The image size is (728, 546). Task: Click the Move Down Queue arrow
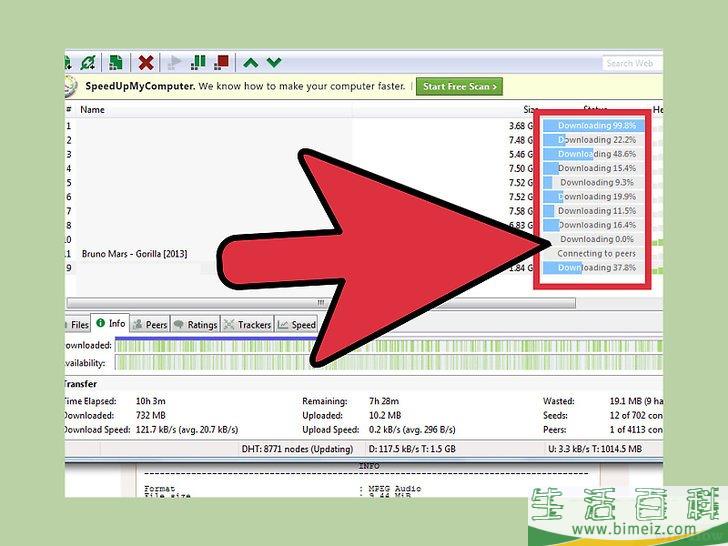click(274, 62)
